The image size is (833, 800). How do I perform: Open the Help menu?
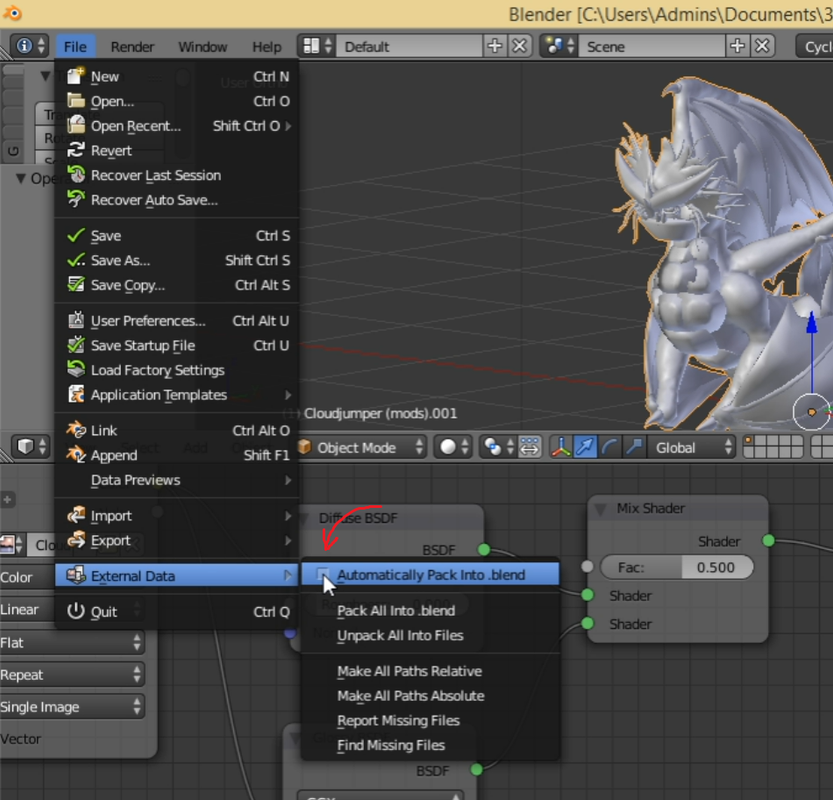266,47
